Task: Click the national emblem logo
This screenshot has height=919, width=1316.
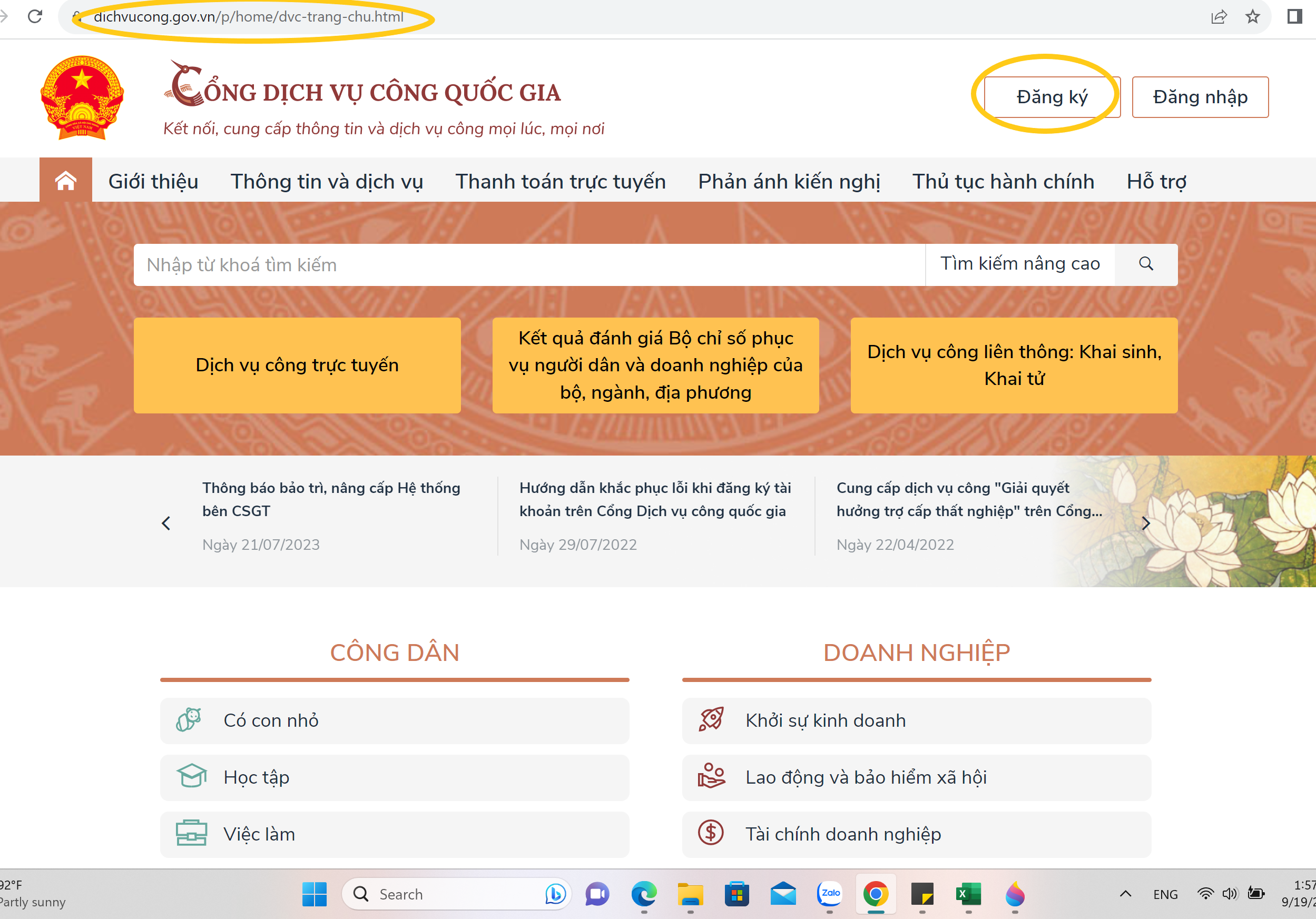Action: pos(82,98)
